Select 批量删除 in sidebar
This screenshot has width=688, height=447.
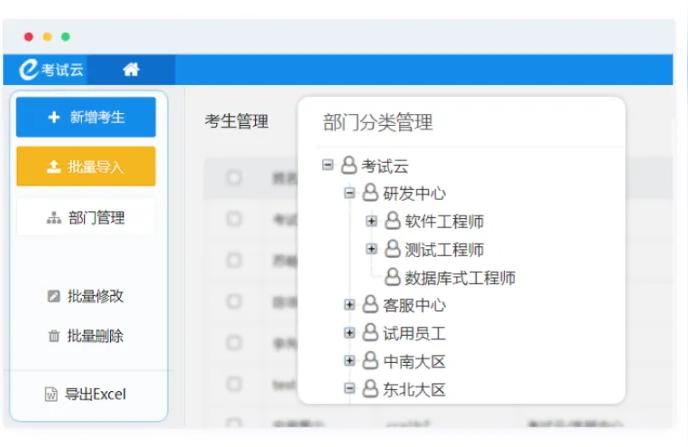86,336
